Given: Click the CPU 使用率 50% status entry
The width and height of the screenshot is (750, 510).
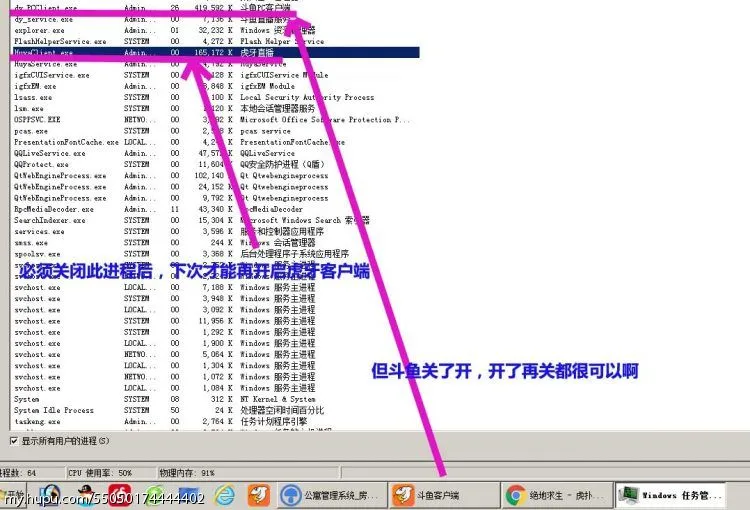Looking at the screenshot, I should (100, 473).
